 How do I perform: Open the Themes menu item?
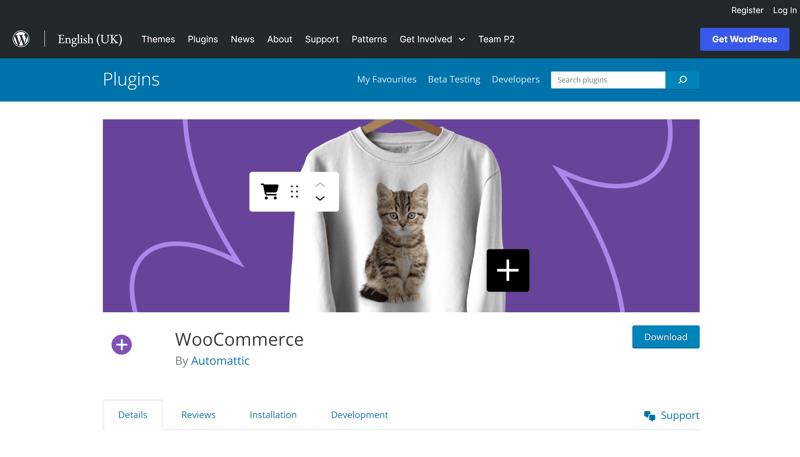(x=158, y=39)
